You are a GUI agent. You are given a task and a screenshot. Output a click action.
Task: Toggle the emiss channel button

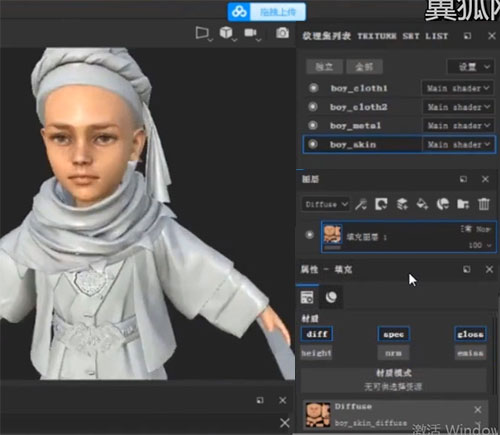click(470, 353)
